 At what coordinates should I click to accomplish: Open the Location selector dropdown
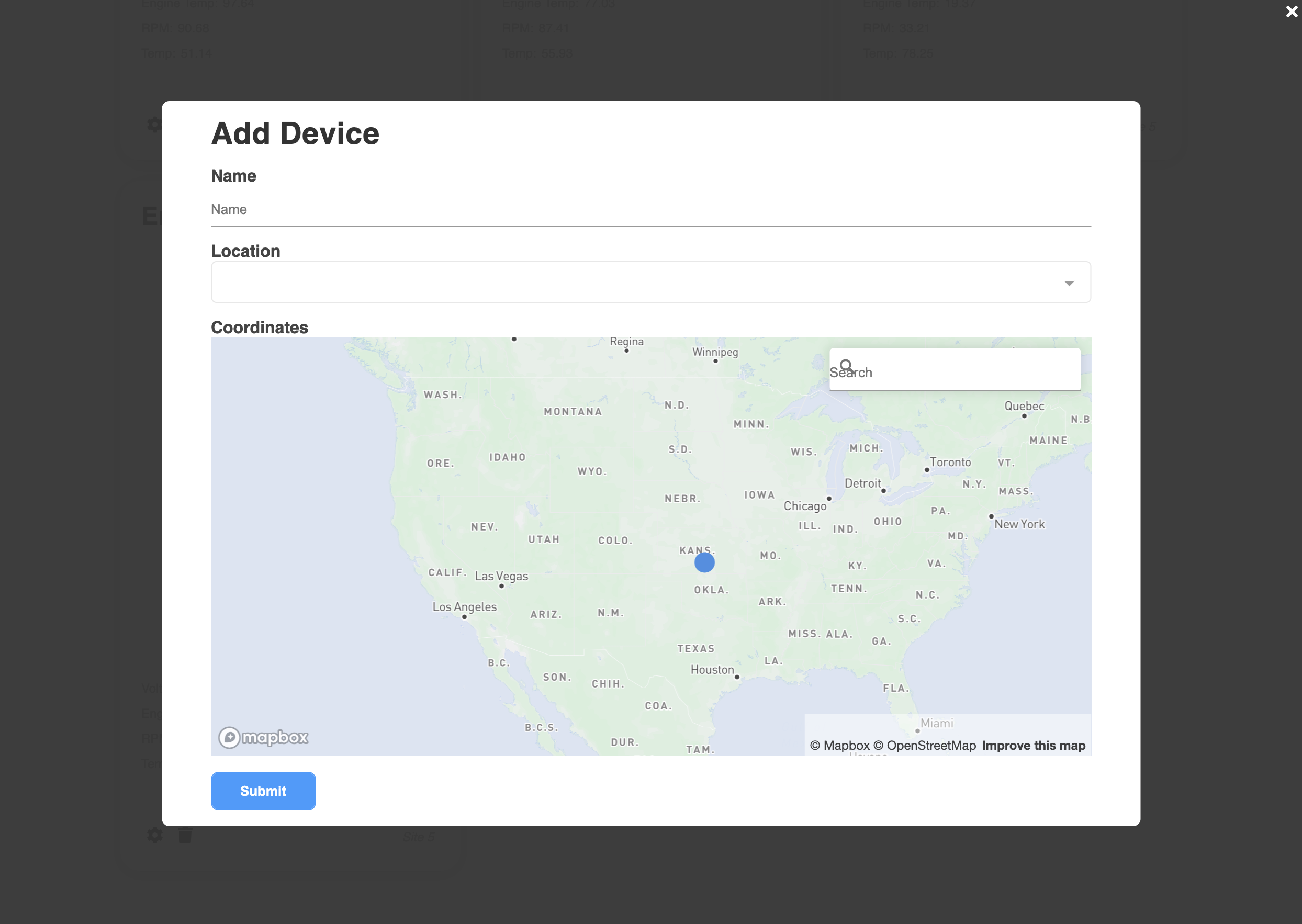point(651,282)
